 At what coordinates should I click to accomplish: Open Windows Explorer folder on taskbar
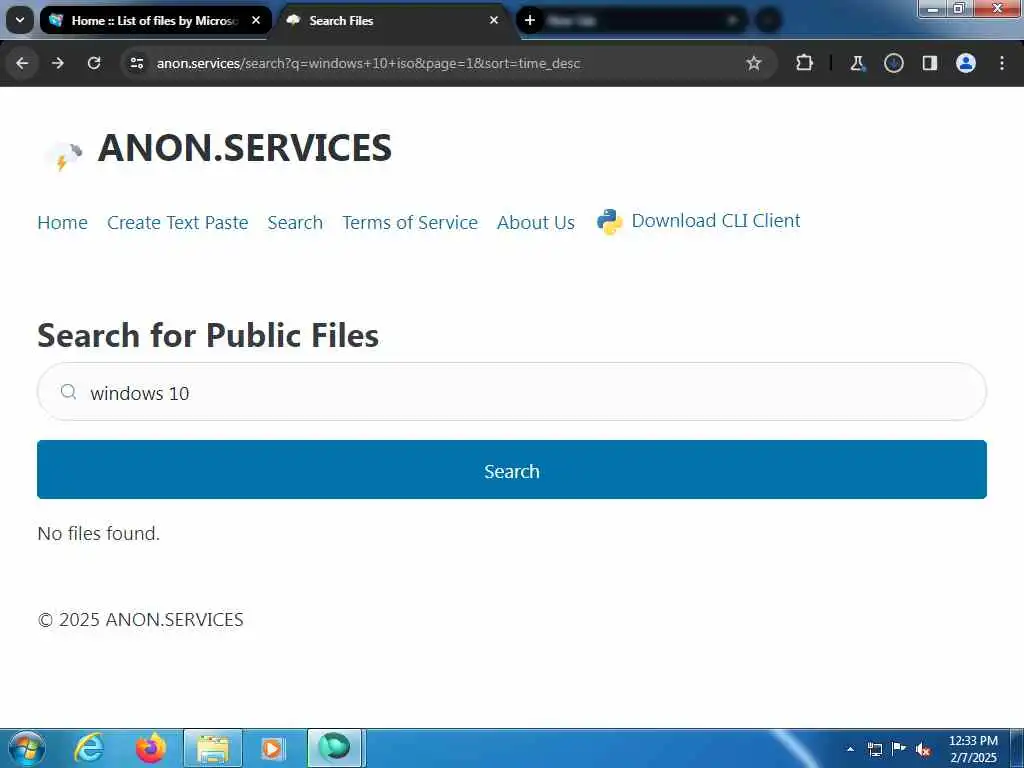coord(213,748)
